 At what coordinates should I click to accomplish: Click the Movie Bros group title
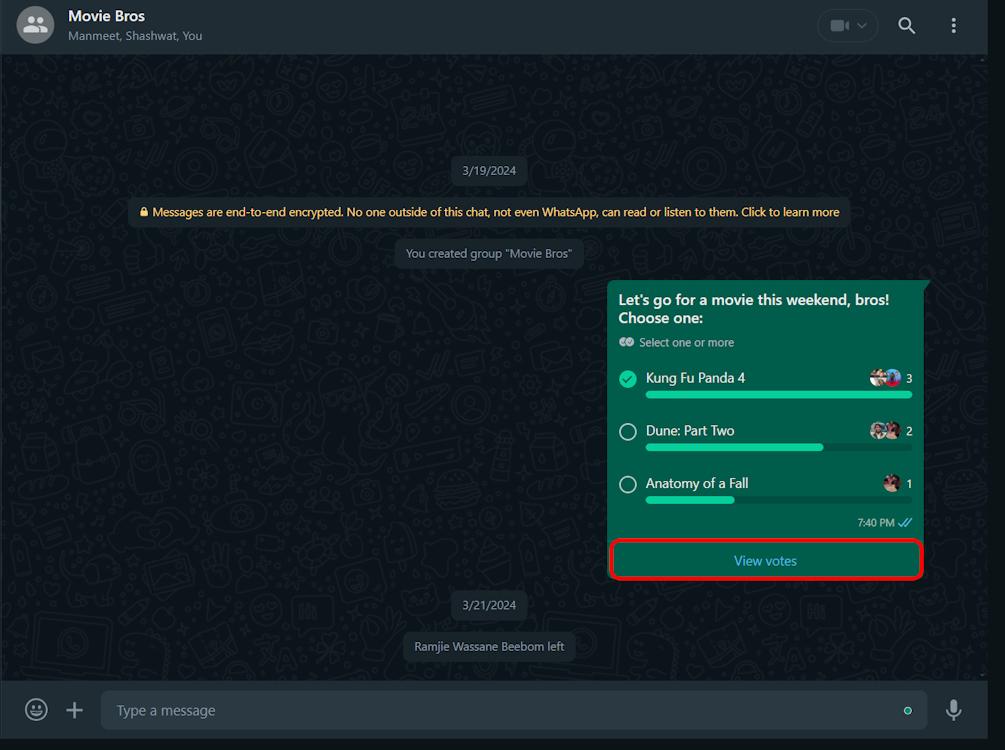pyautogui.click(x=106, y=16)
